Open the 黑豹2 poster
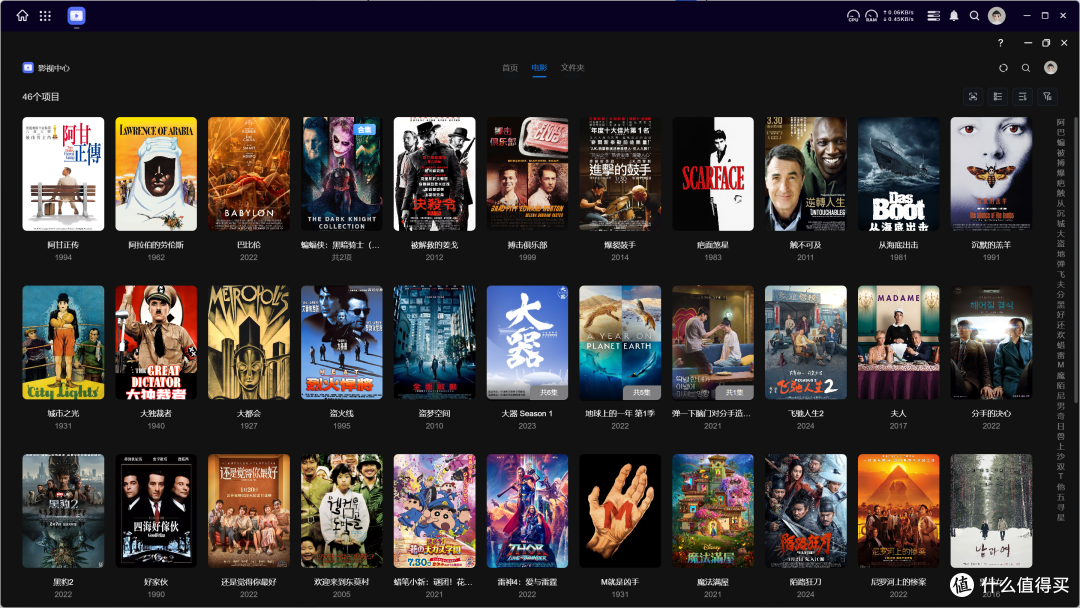Screen dimensions: 1080x608 click(x=63, y=511)
